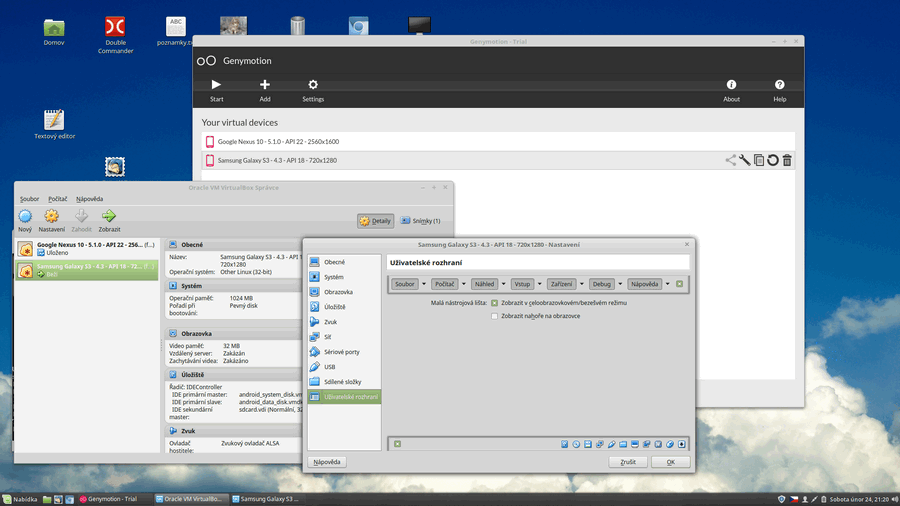Confirm settings with OK button
Image resolution: width=900 pixels, height=506 pixels.
coord(670,462)
